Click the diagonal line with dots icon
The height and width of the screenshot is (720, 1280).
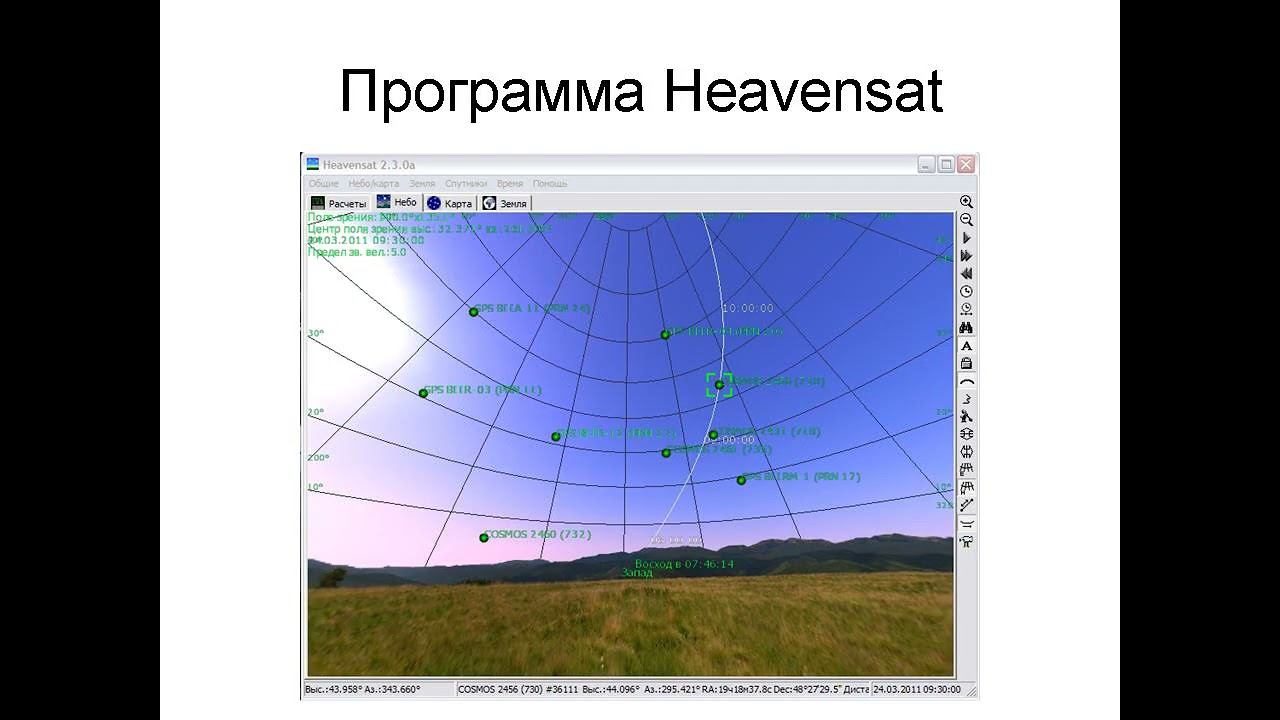coord(966,505)
